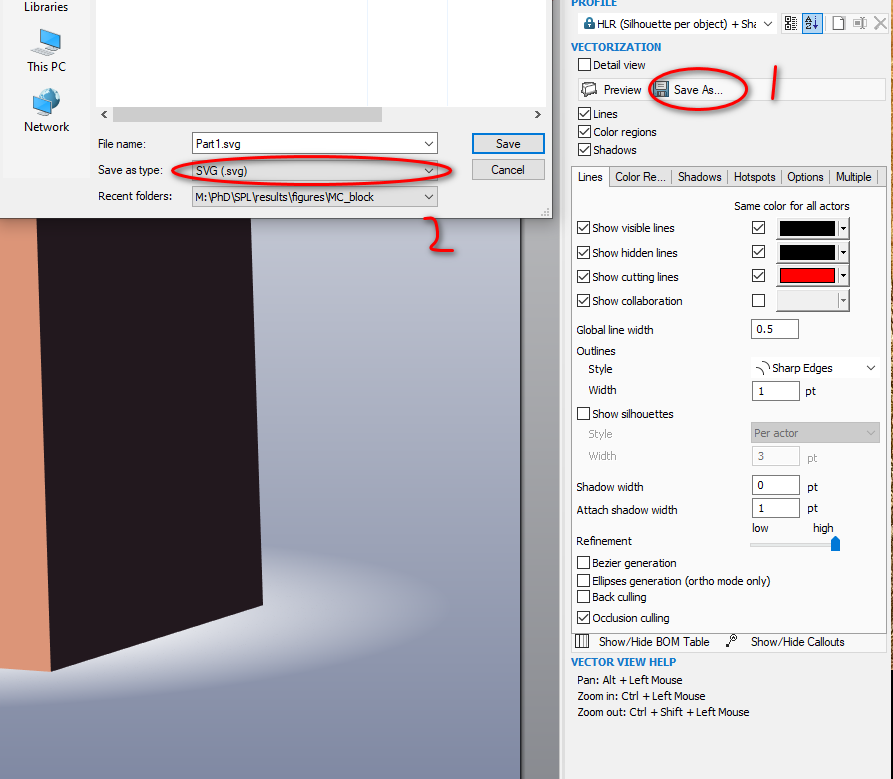Viewport: 893px width, 779px height.
Task: Enable Ellipses generation (ortho mode only)
Action: coord(583,580)
